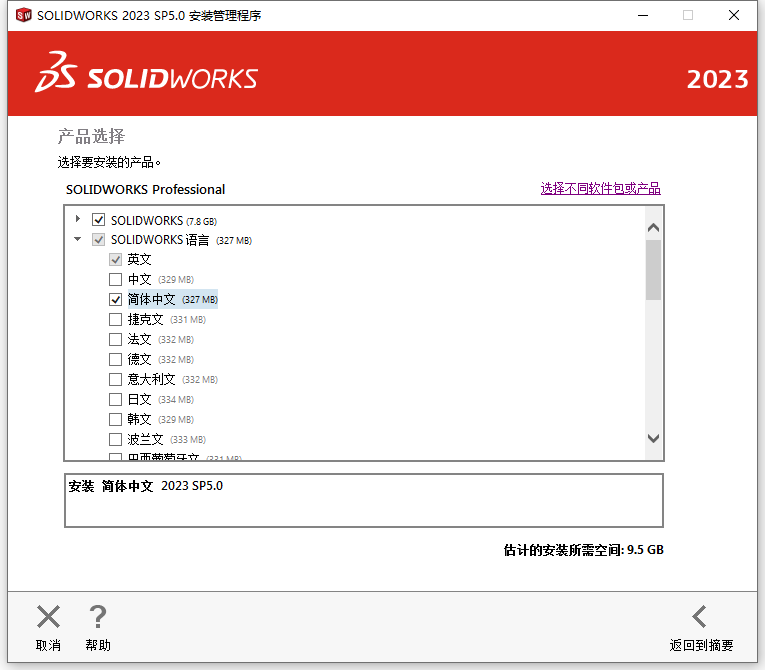The width and height of the screenshot is (765, 670).
Task: Select the SOLIDWORKS 语言 (327 MB) row label
Action: 181,240
